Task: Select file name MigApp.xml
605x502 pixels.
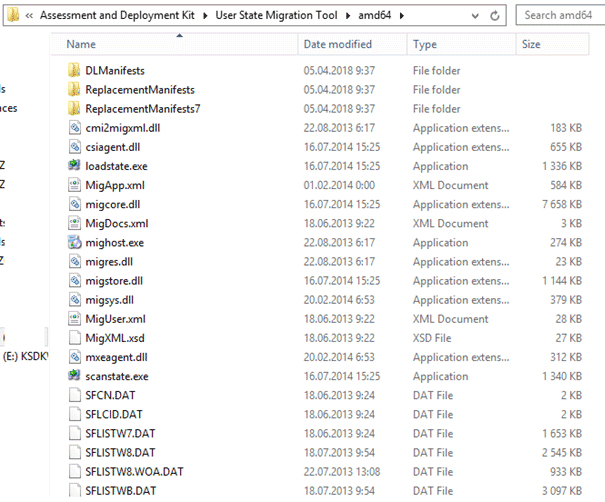Action: click(x=115, y=185)
